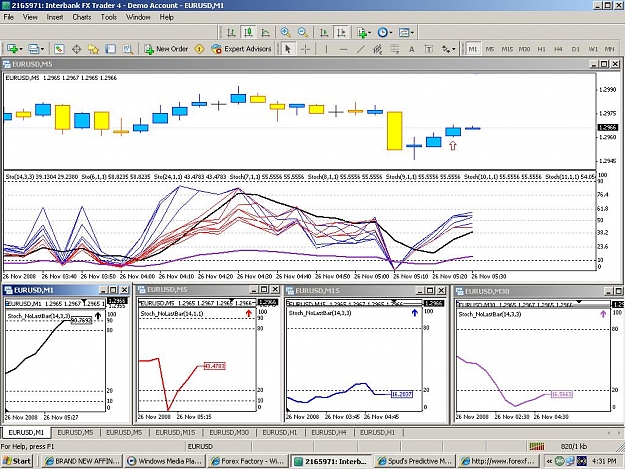
Task: Set timeframe to M15 in toolbar
Action: pyautogui.click(x=507, y=49)
